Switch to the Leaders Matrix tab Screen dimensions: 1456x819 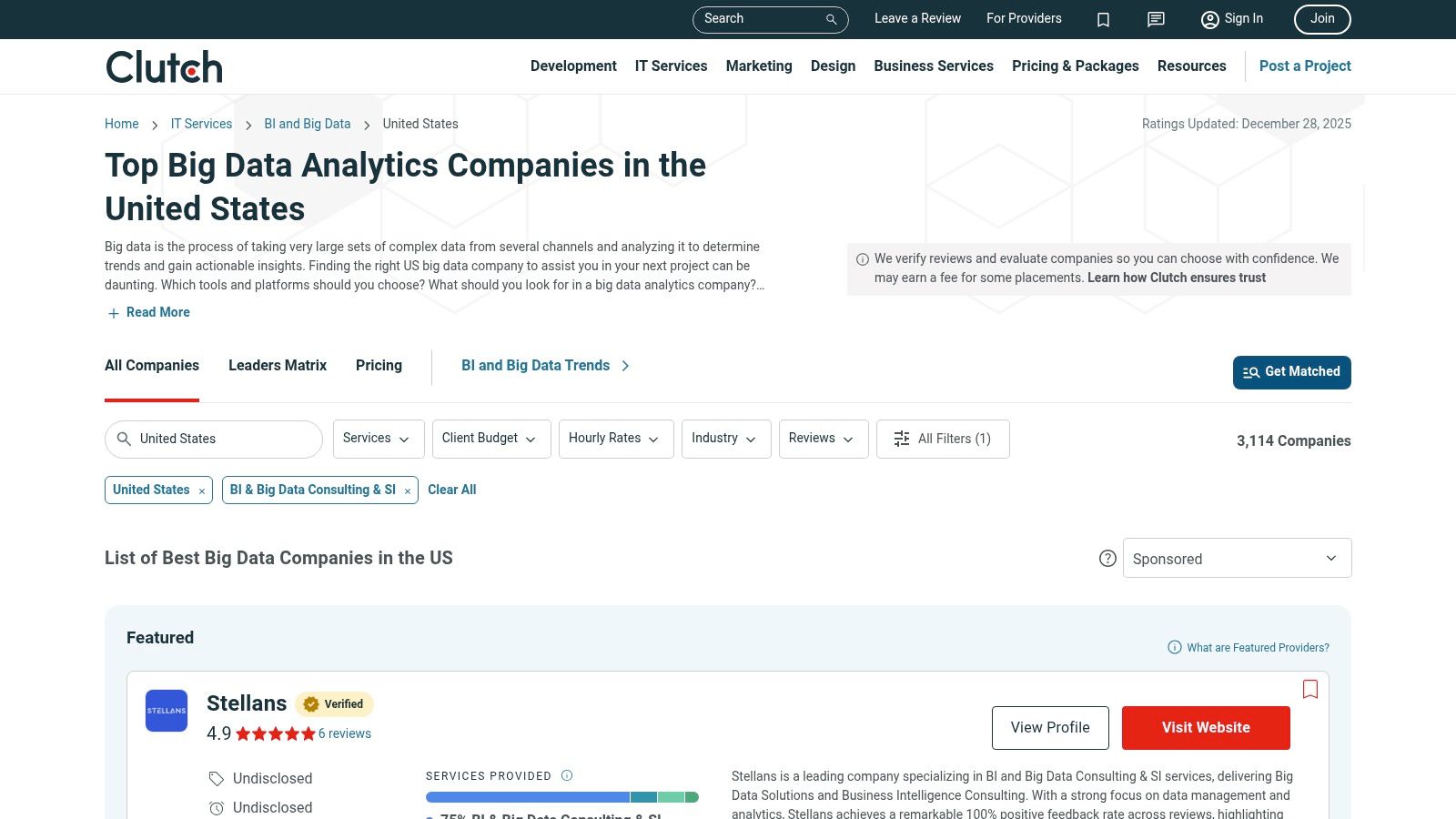(x=277, y=365)
